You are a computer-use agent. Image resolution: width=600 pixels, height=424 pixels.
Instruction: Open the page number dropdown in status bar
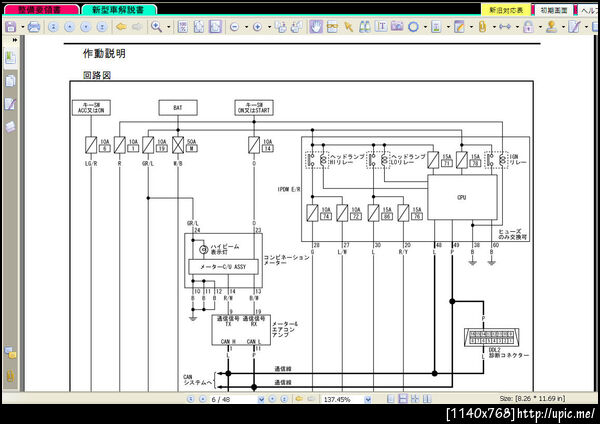pos(261,400)
